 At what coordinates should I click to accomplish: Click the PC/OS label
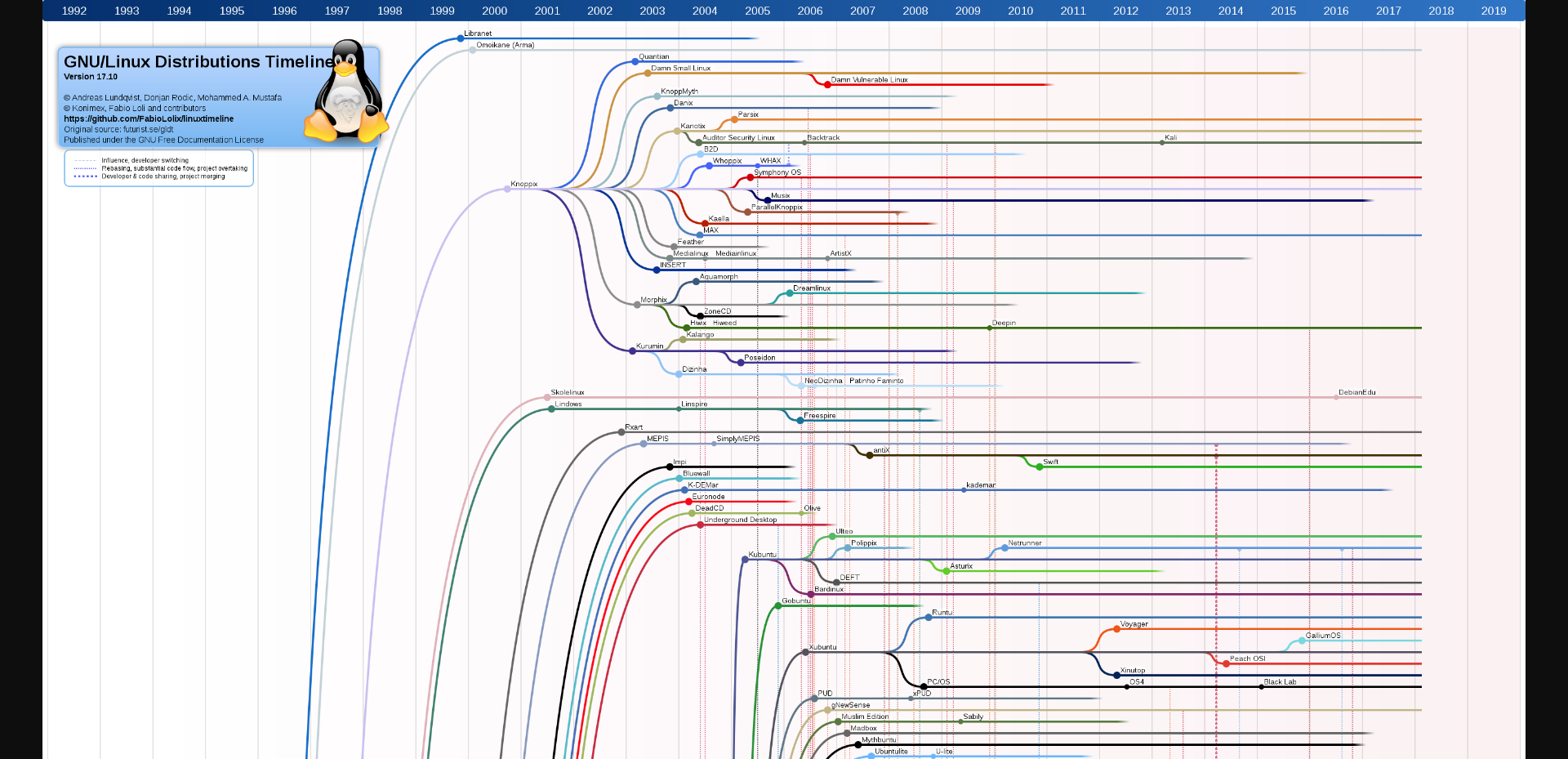tap(938, 681)
